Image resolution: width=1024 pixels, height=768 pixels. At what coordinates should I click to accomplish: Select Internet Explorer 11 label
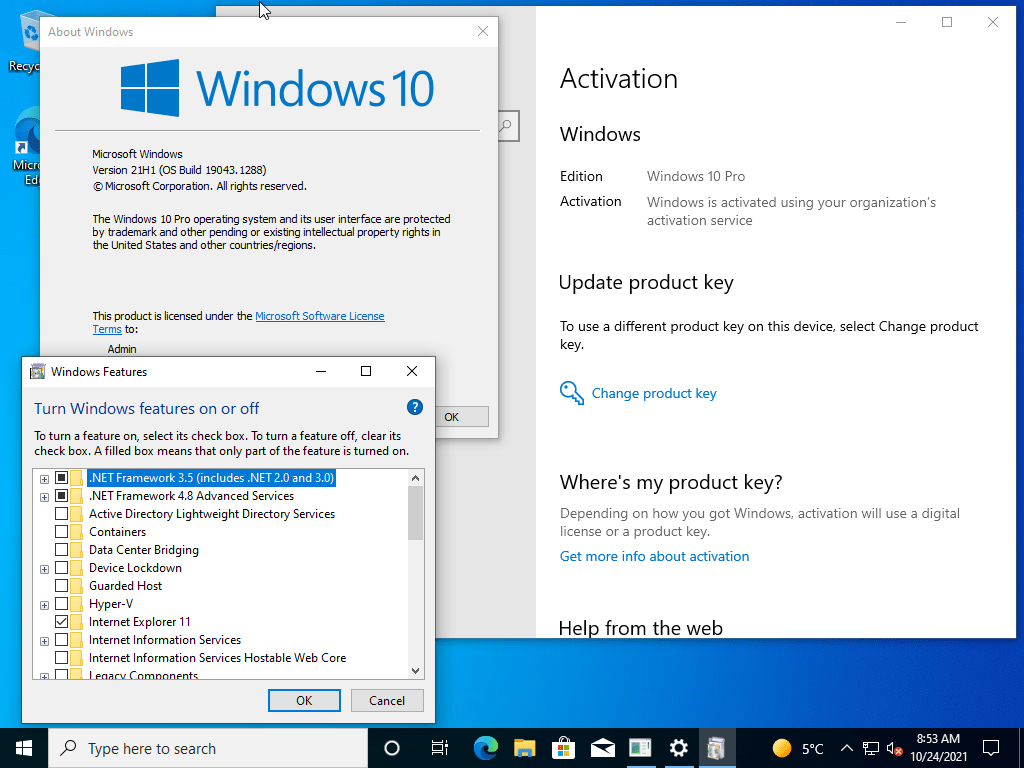coord(140,621)
